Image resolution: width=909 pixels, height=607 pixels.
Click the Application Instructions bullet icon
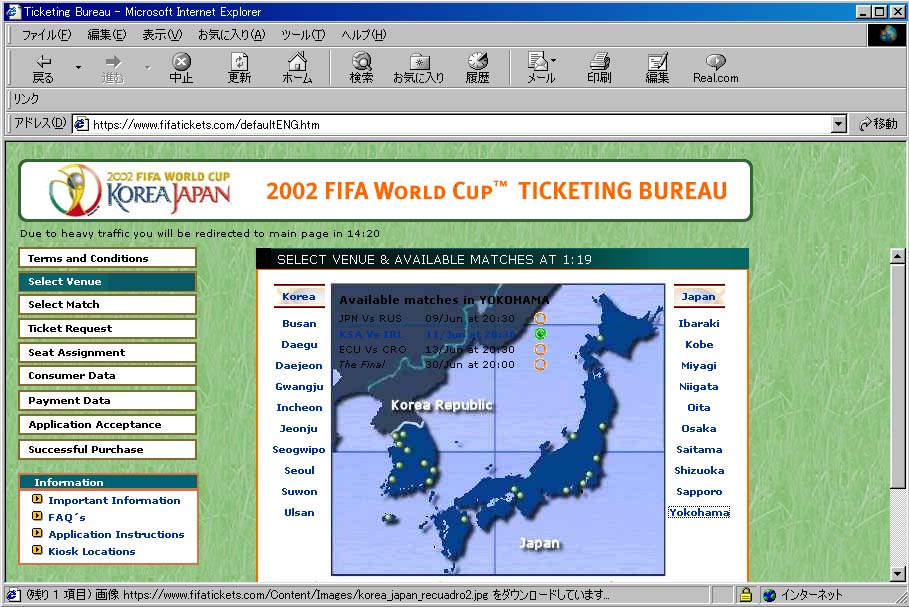[37, 533]
